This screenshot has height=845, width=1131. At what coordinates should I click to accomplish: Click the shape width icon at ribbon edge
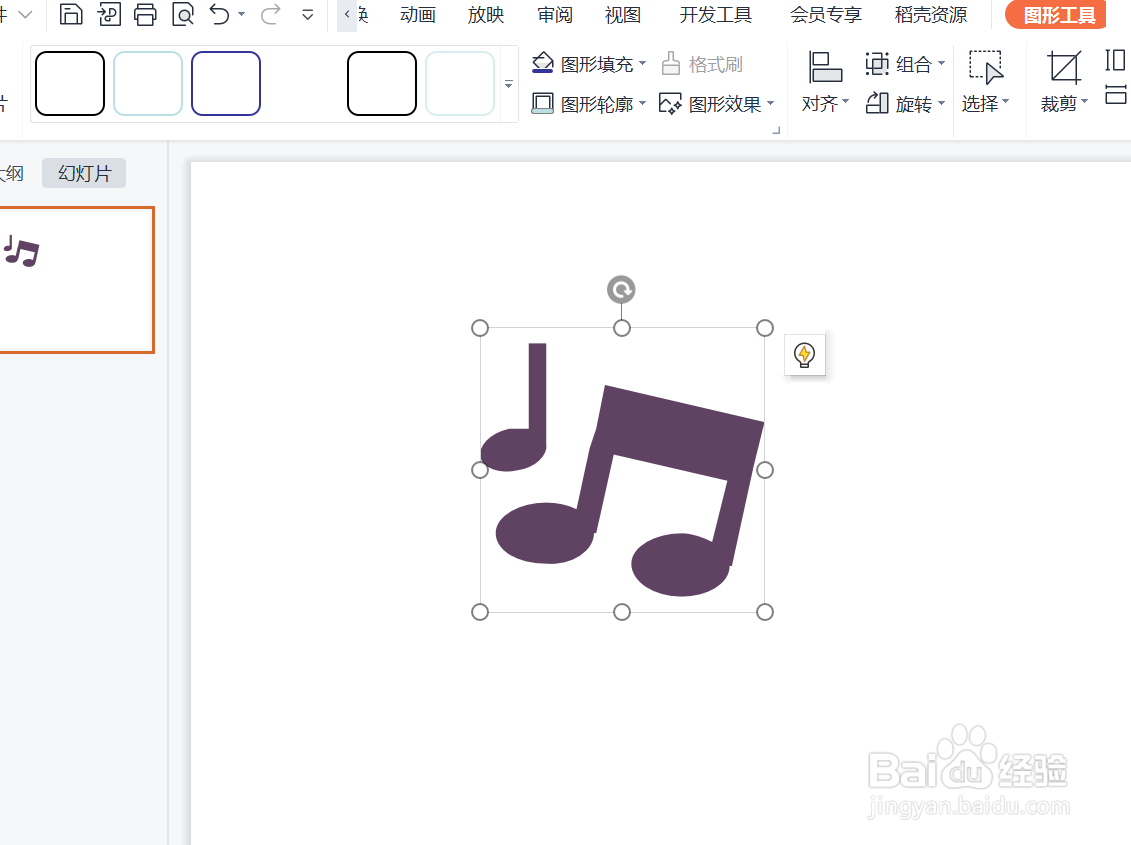tap(1116, 95)
